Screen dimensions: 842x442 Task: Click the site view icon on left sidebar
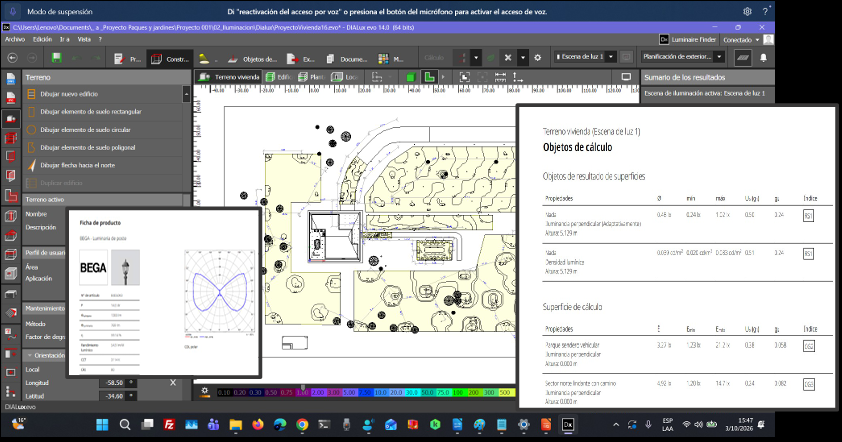[11, 119]
